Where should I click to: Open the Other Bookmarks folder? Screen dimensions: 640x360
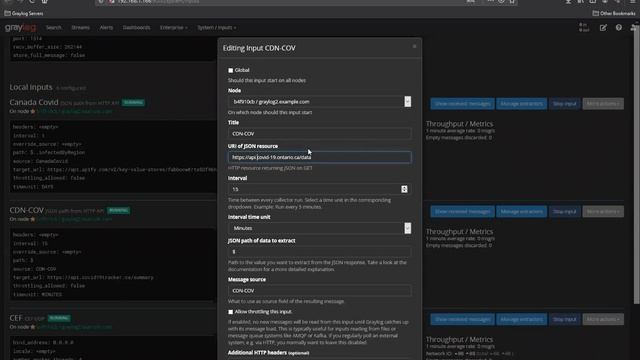(x=614, y=13)
